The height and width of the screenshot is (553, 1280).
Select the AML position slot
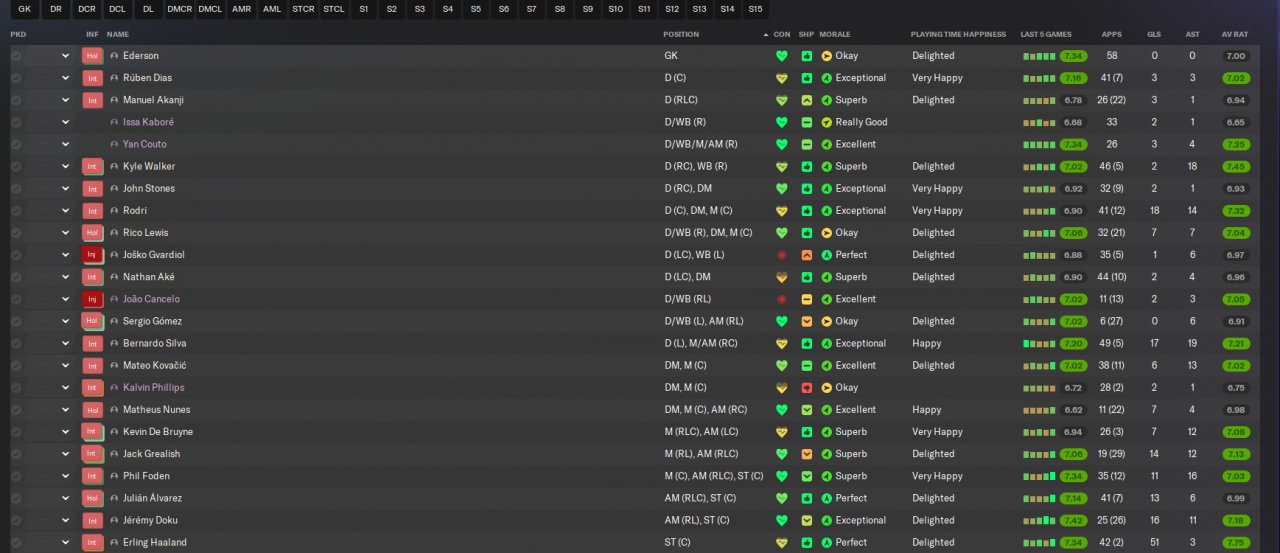pos(272,9)
